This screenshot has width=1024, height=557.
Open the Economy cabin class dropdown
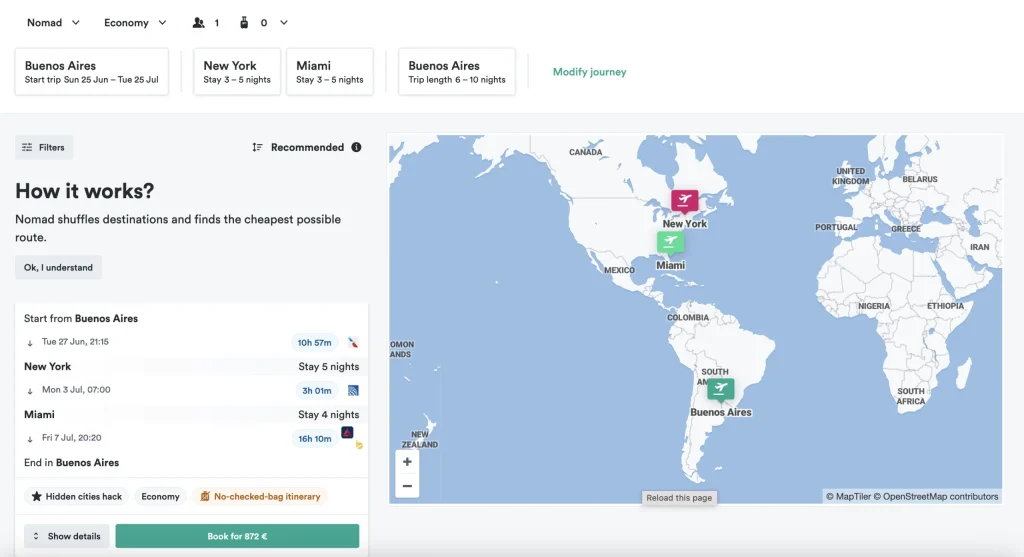coord(135,23)
